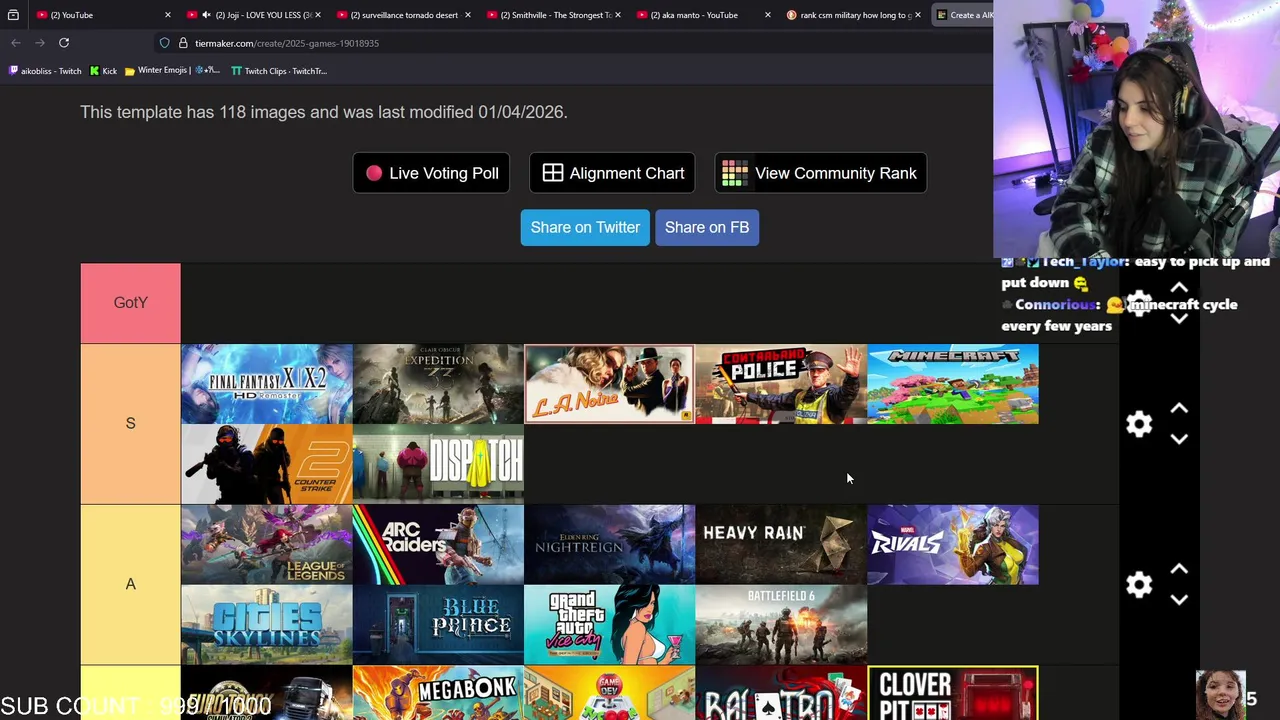
Task: Share tier list on Twitter
Action: 585,227
